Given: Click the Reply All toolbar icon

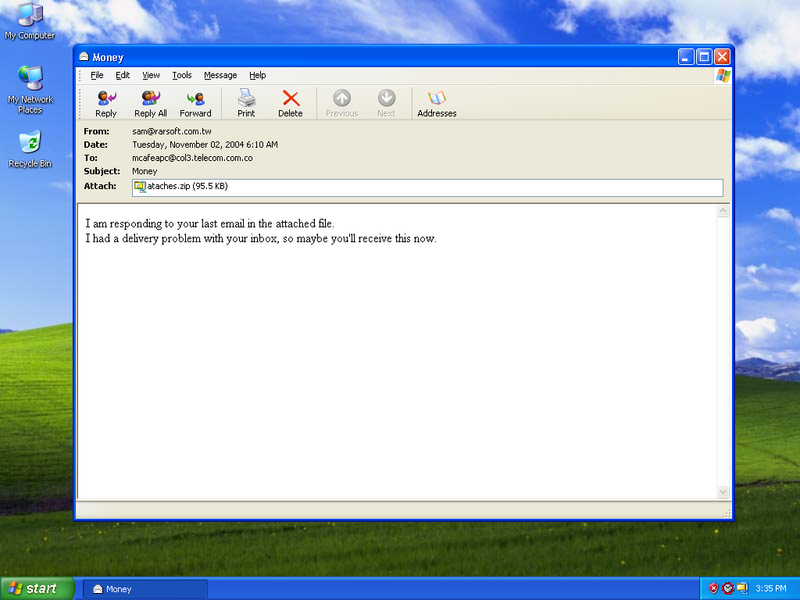Looking at the screenshot, I should tap(151, 104).
